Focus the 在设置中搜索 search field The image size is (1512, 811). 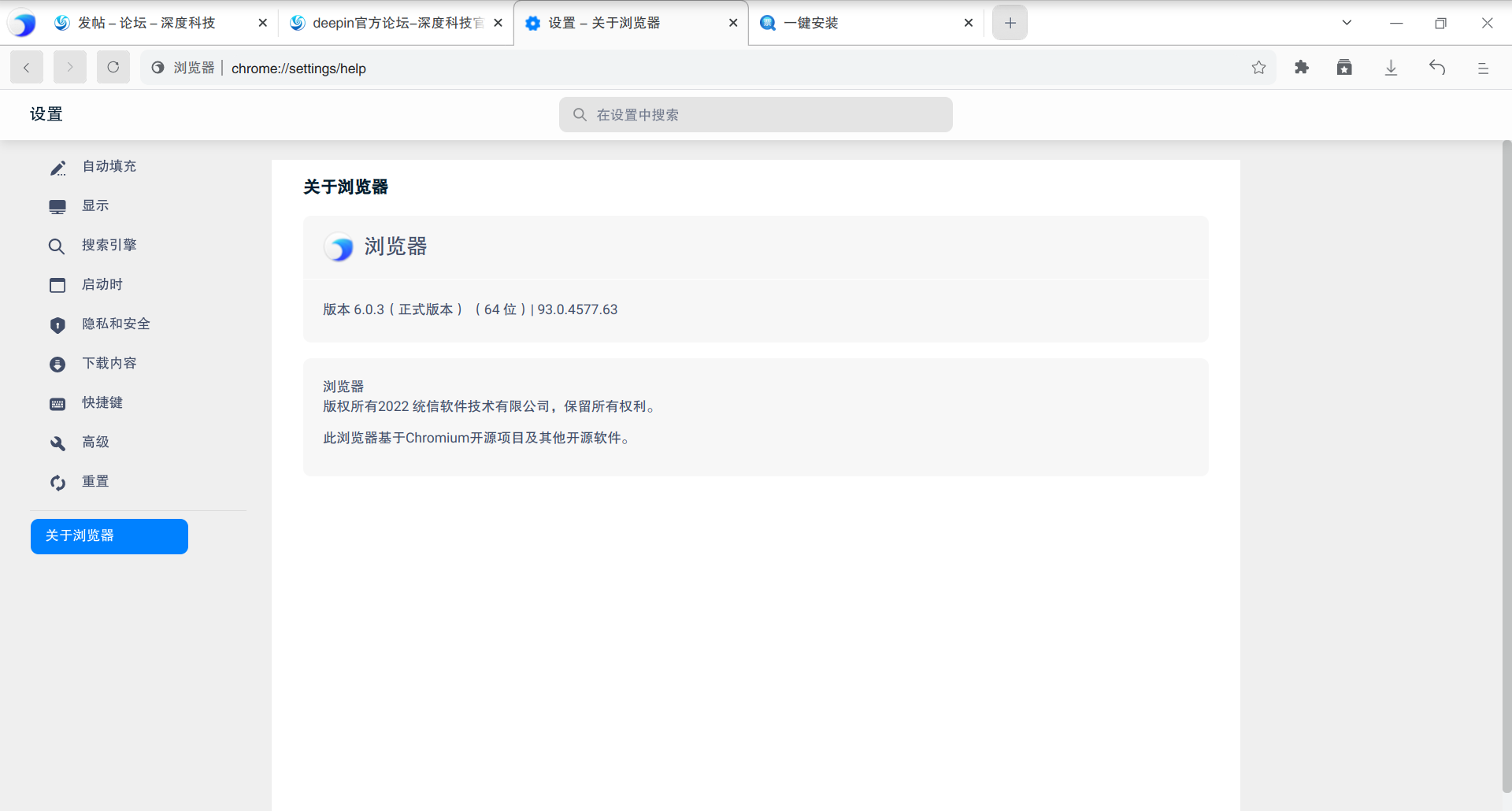pos(756,115)
